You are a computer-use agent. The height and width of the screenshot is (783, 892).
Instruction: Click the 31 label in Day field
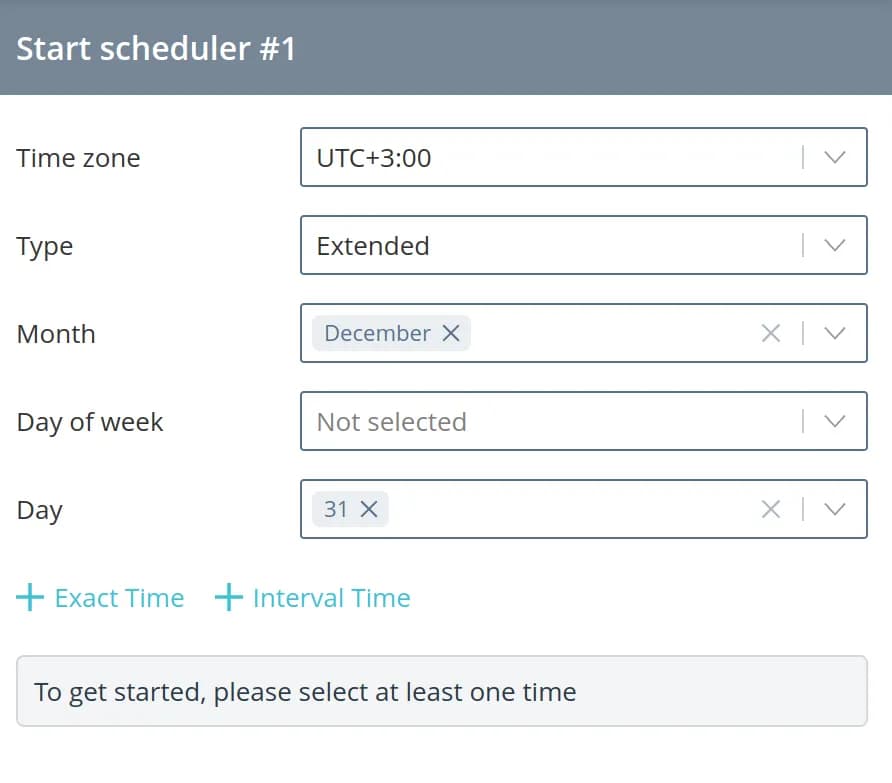click(336, 509)
